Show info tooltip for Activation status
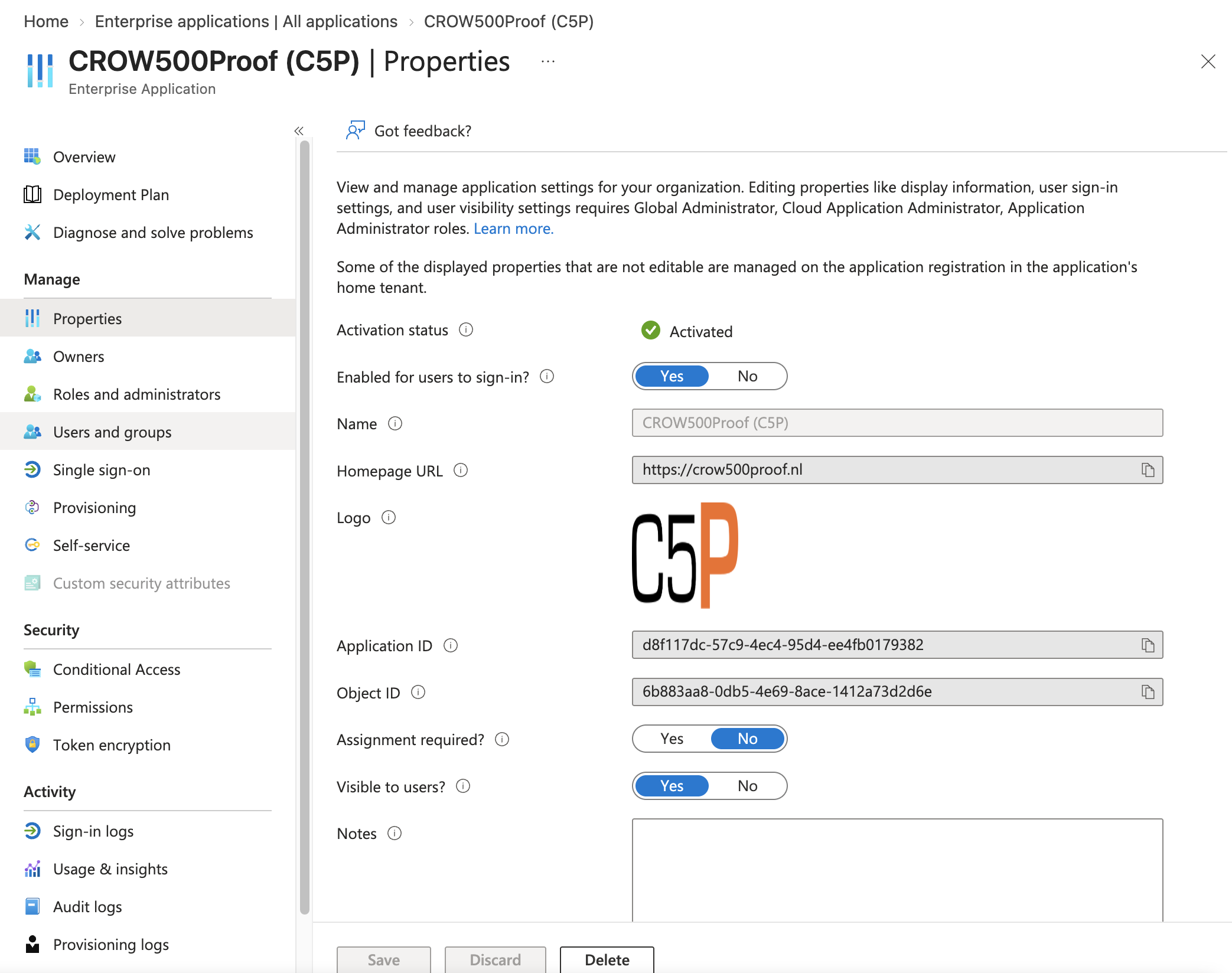This screenshot has width=1232, height=973. [466, 329]
